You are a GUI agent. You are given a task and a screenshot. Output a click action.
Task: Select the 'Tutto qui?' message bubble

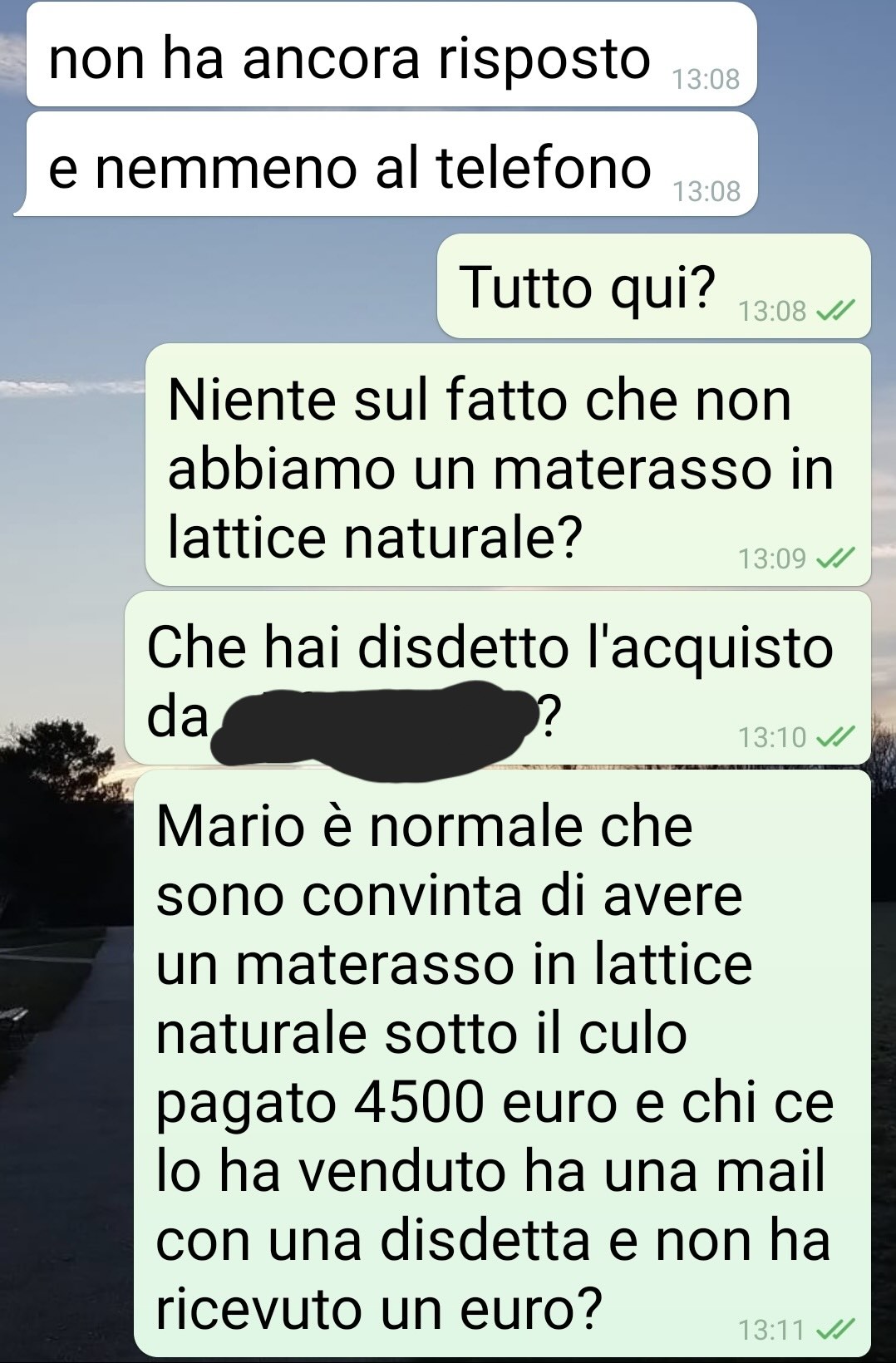pyautogui.click(x=654, y=286)
